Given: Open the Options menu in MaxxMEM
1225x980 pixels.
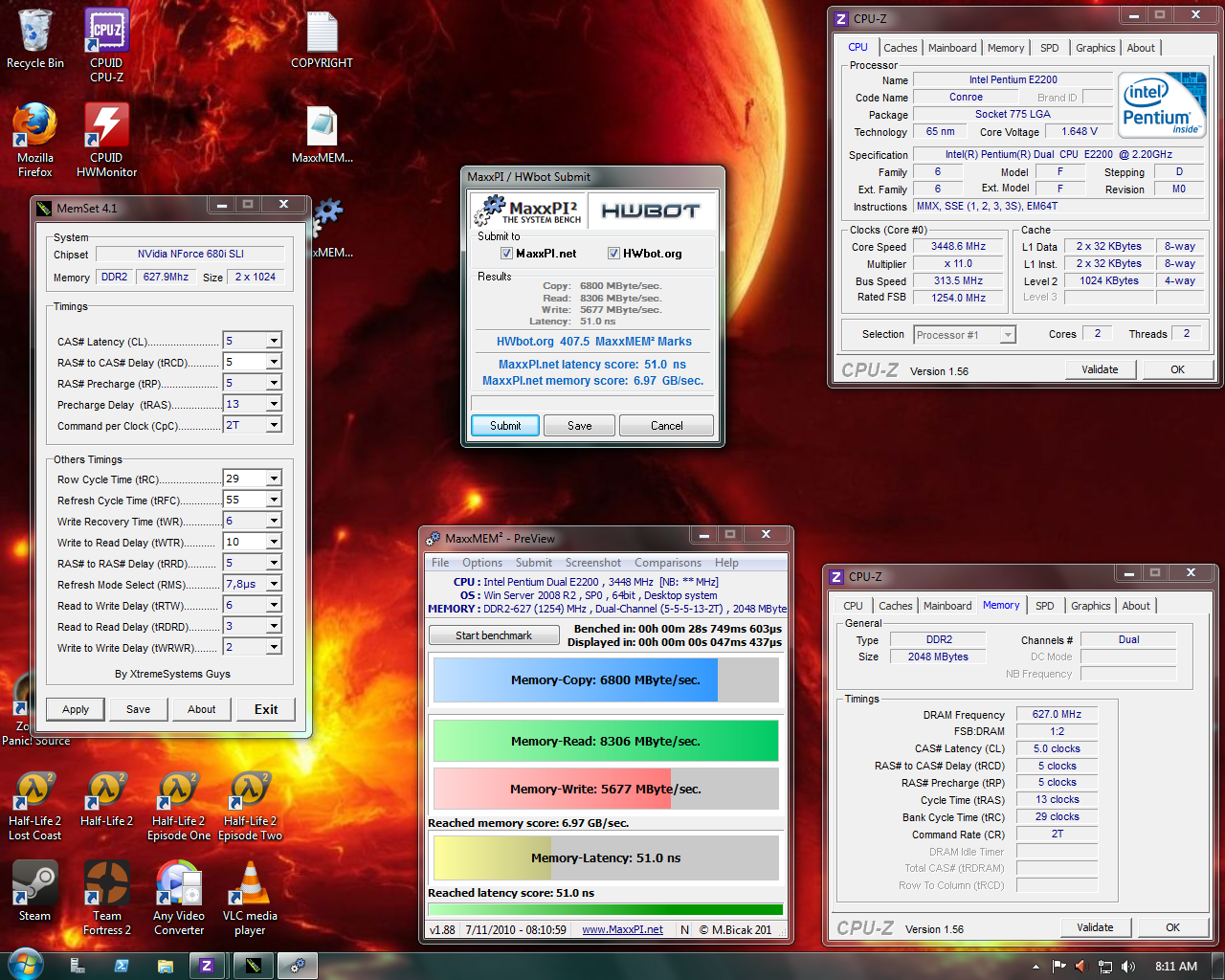Looking at the screenshot, I should coord(482,563).
